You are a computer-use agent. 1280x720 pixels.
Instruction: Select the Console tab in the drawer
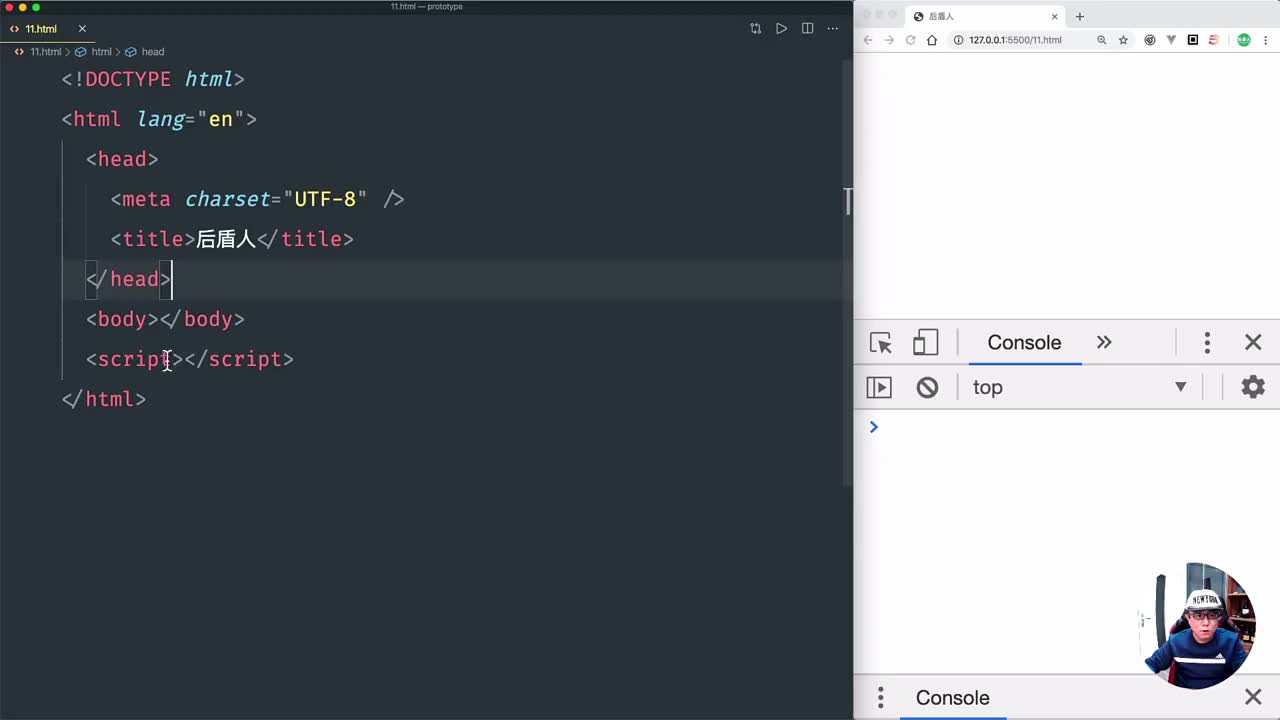952,698
